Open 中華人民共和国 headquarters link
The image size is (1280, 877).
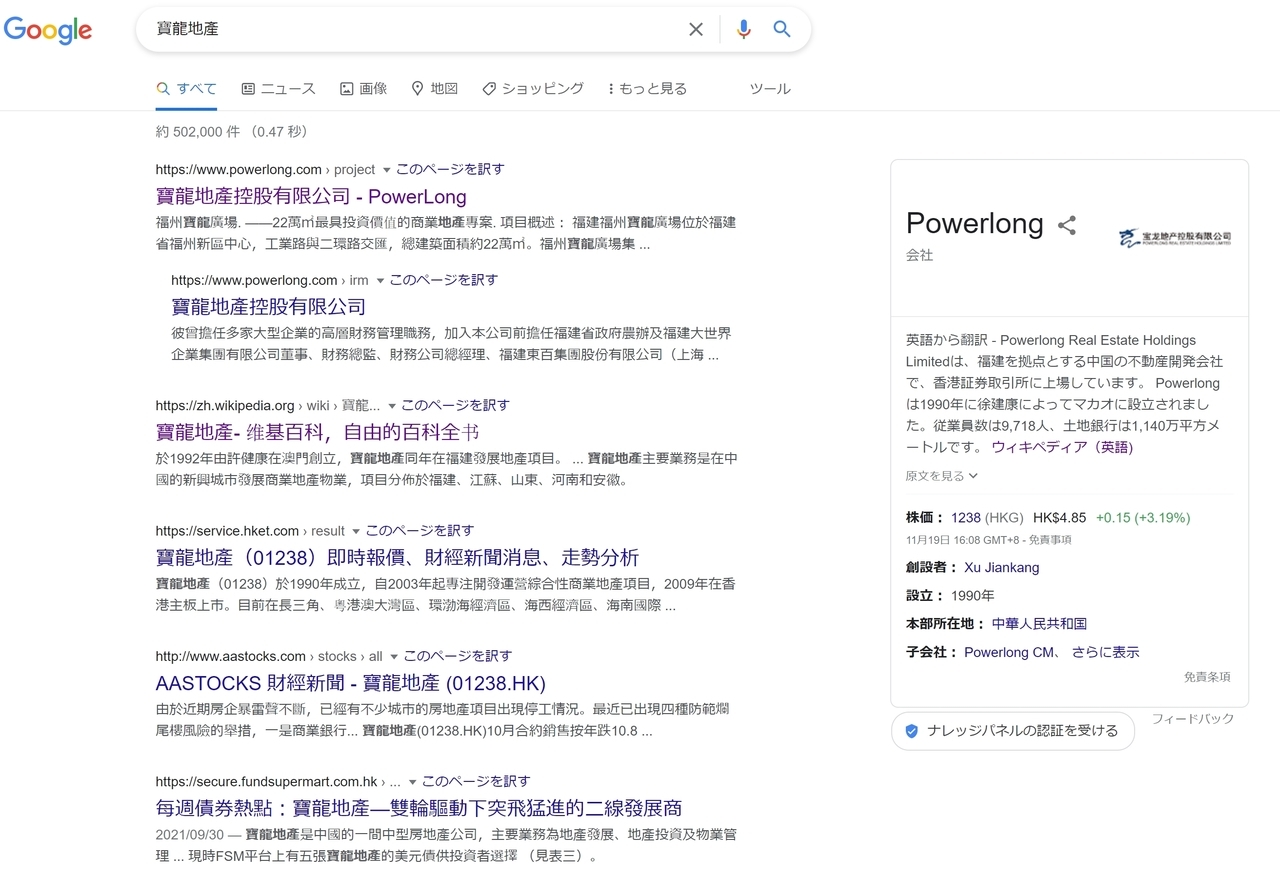click(x=1039, y=623)
